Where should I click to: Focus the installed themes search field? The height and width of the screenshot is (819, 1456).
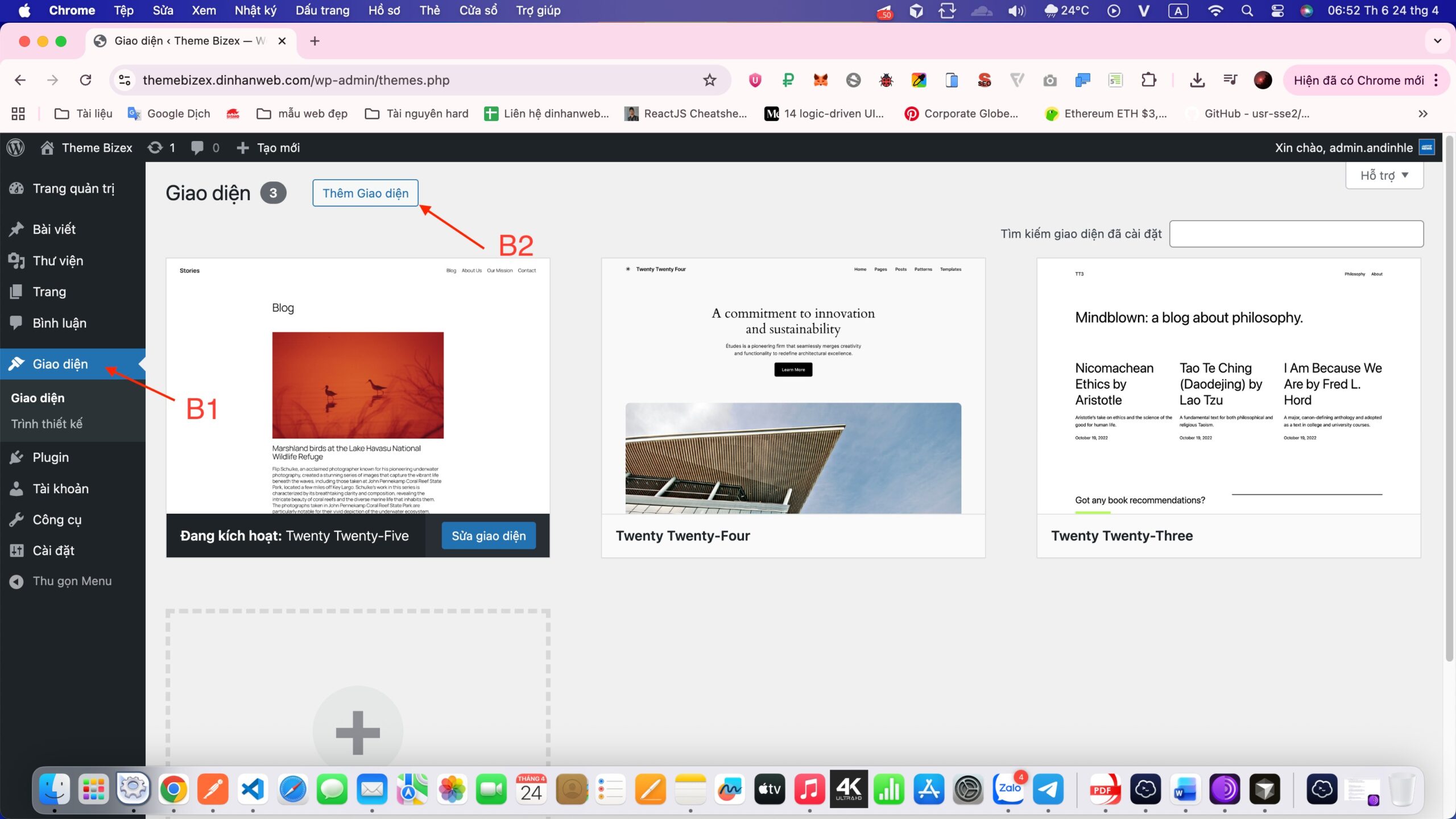(x=1296, y=234)
